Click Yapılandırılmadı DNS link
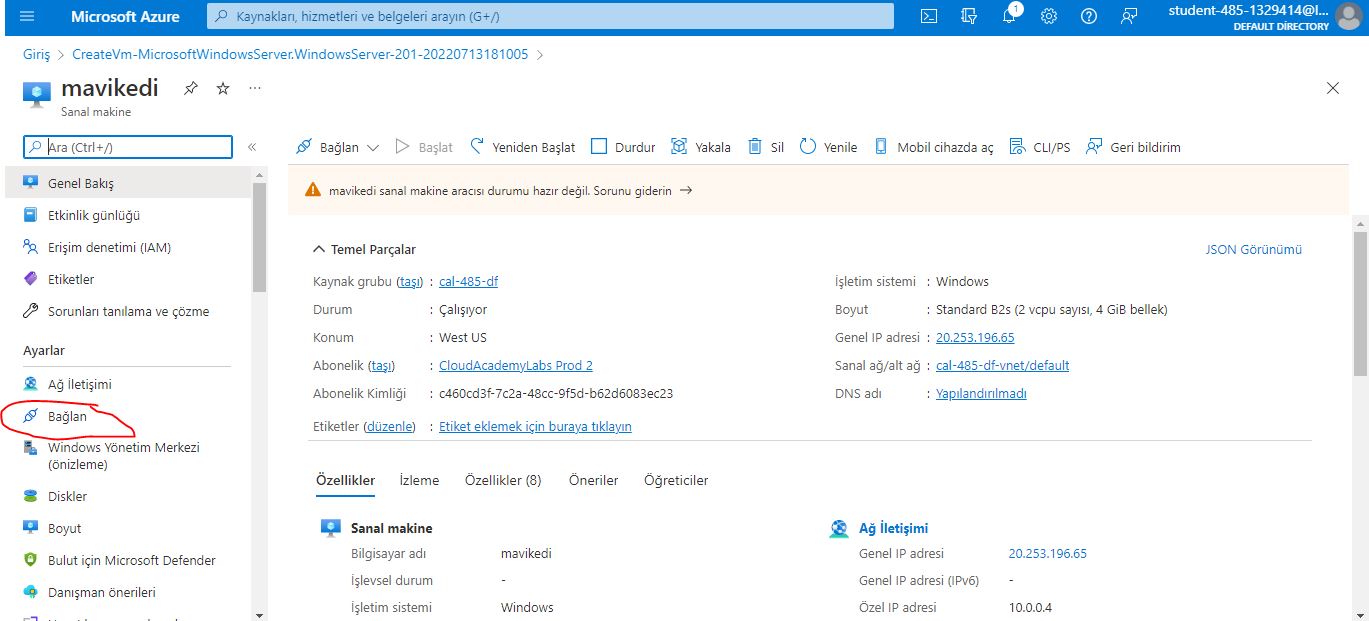The height and width of the screenshot is (621, 1369). (981, 393)
